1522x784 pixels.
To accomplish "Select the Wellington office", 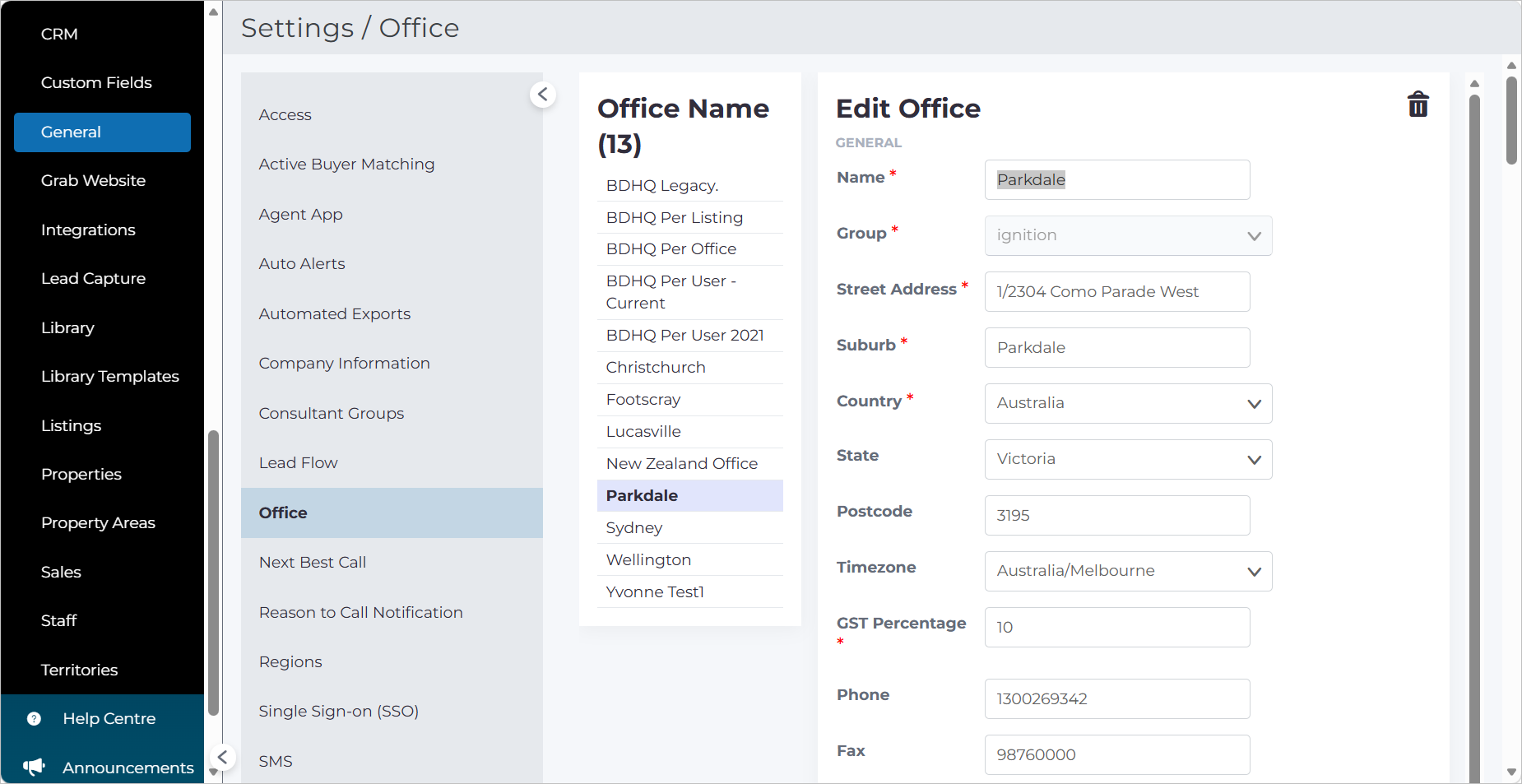I will coord(689,559).
